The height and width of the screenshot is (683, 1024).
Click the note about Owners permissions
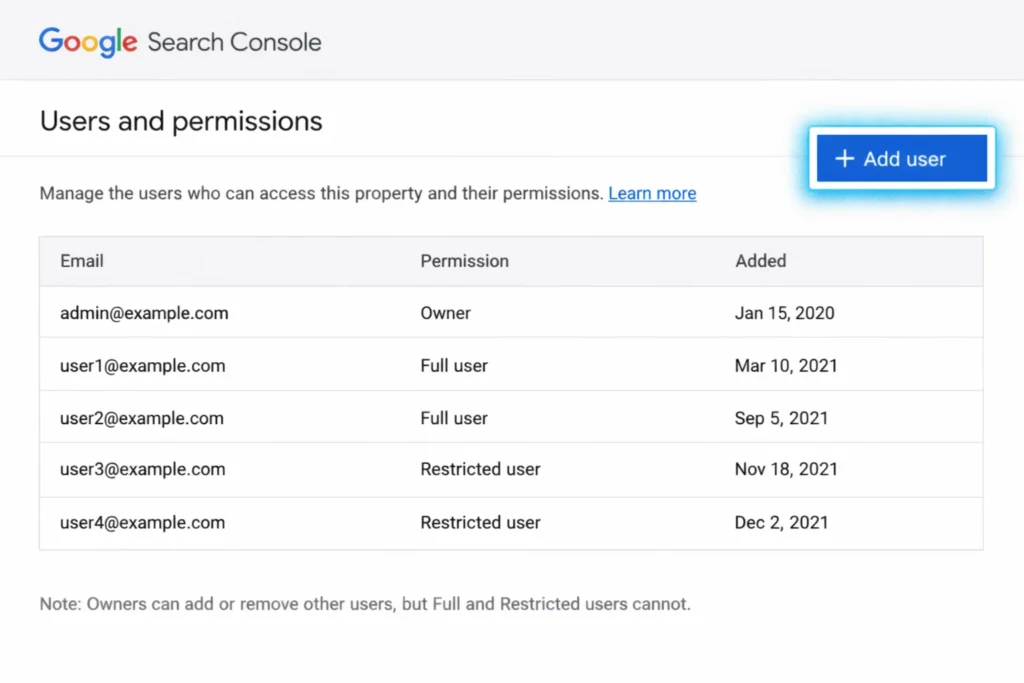[365, 604]
